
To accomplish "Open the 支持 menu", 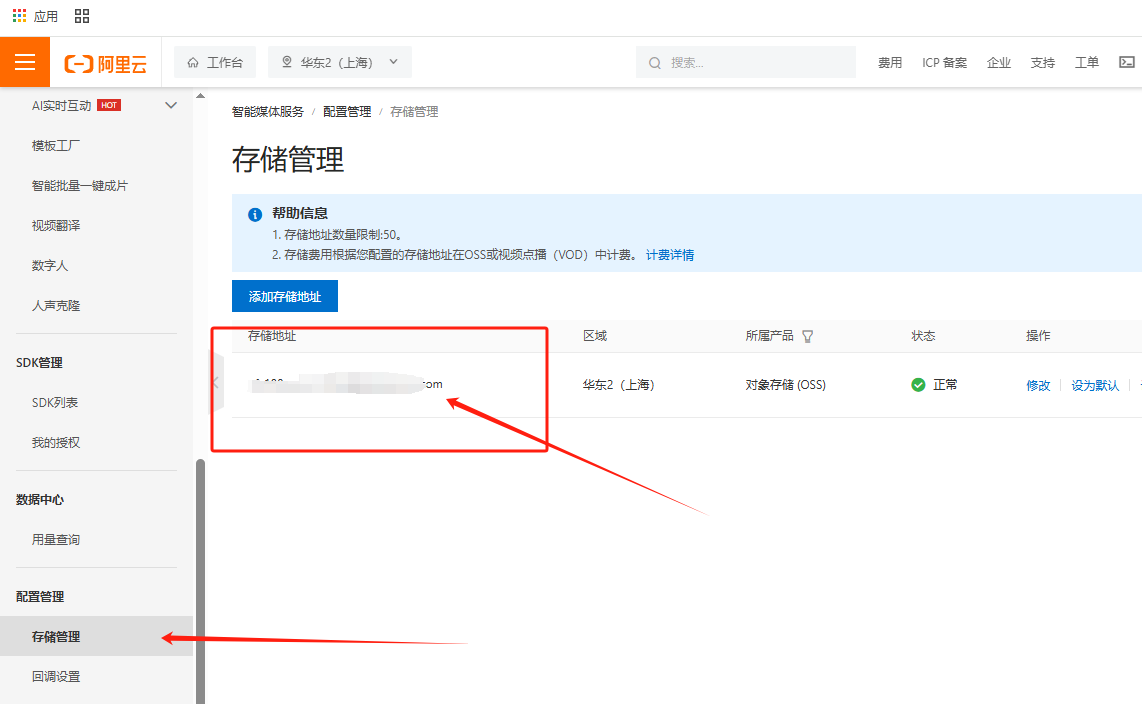I will pyautogui.click(x=1043, y=63).
